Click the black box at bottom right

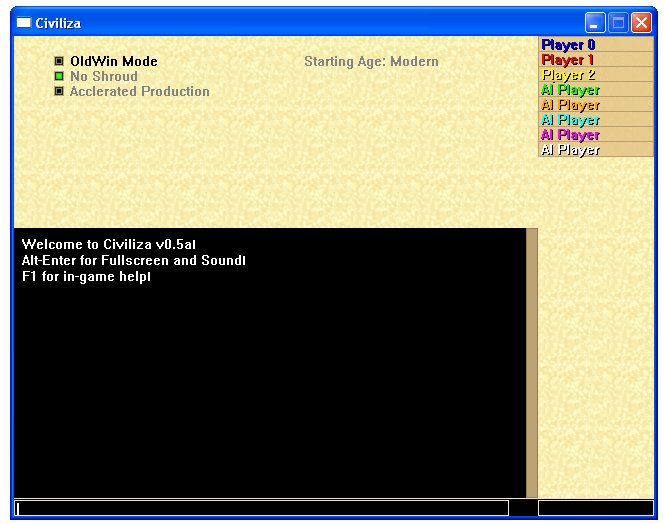595,508
